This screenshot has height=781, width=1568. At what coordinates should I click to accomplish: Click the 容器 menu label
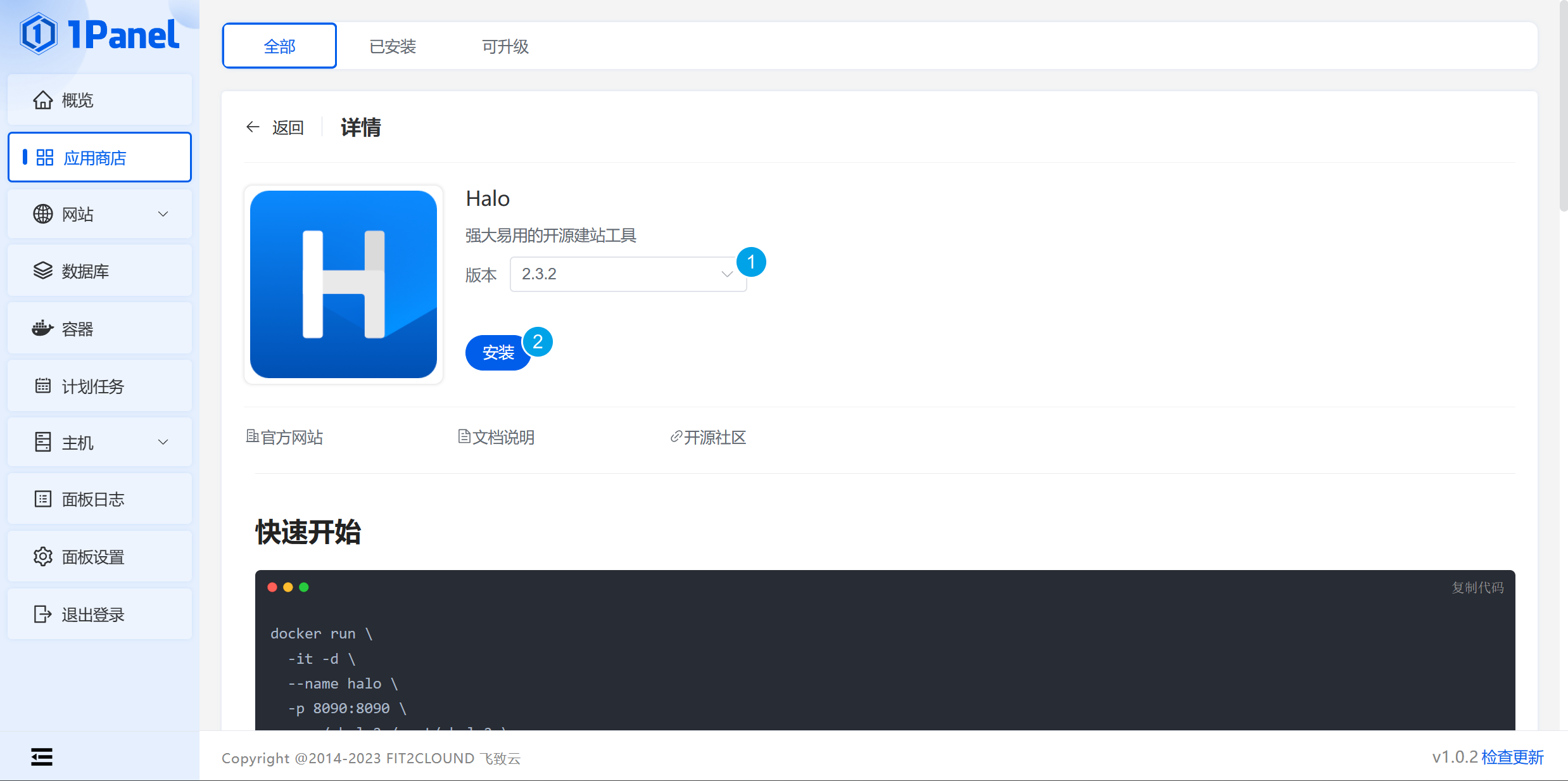pyautogui.click(x=77, y=329)
